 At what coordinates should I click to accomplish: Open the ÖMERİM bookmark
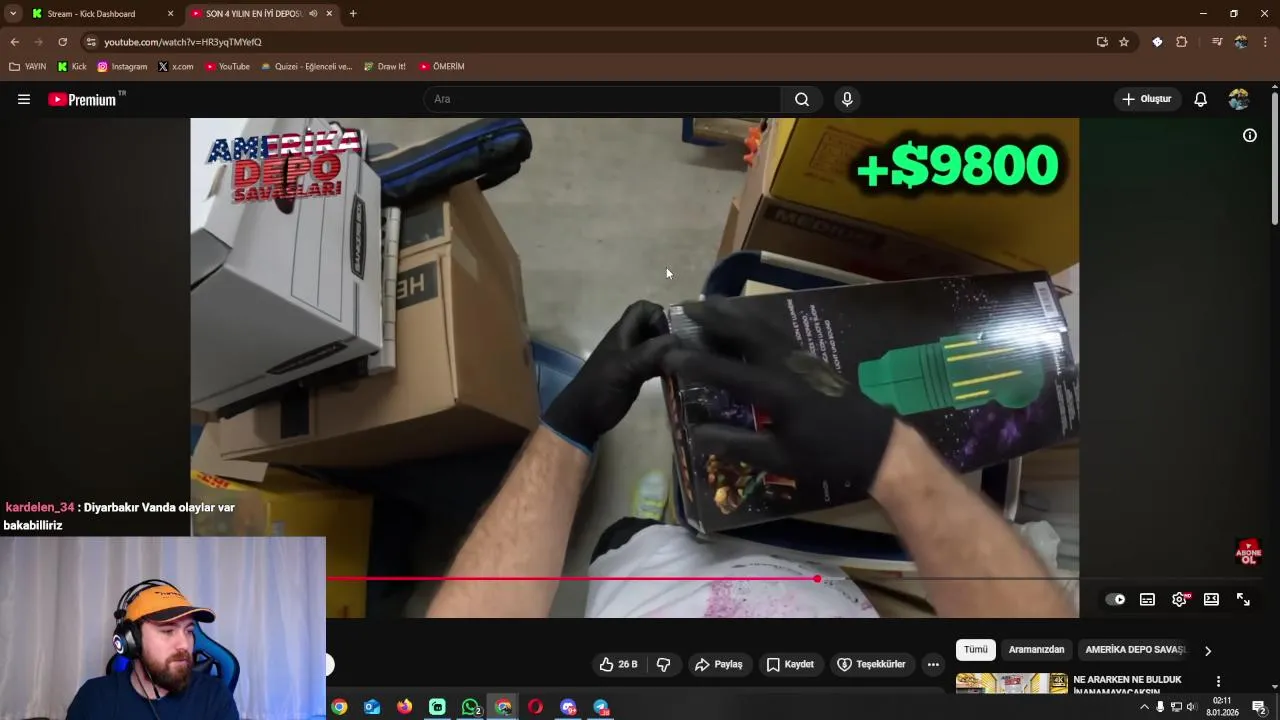coord(441,67)
